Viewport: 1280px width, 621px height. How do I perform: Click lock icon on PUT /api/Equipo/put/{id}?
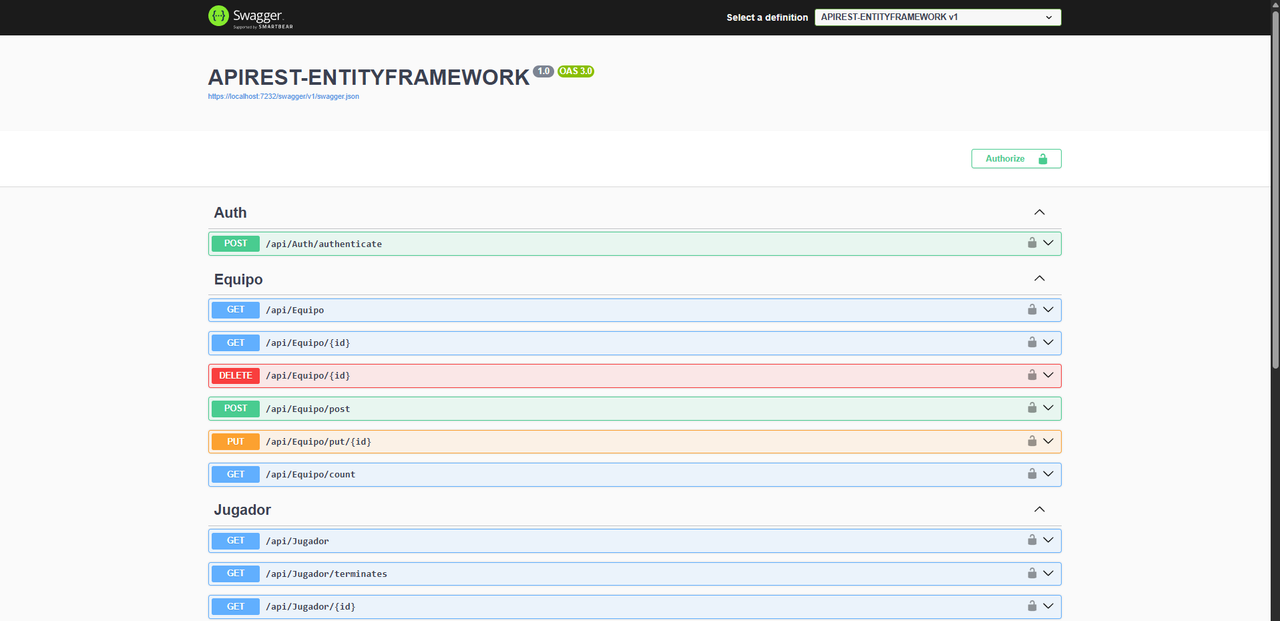1032,441
